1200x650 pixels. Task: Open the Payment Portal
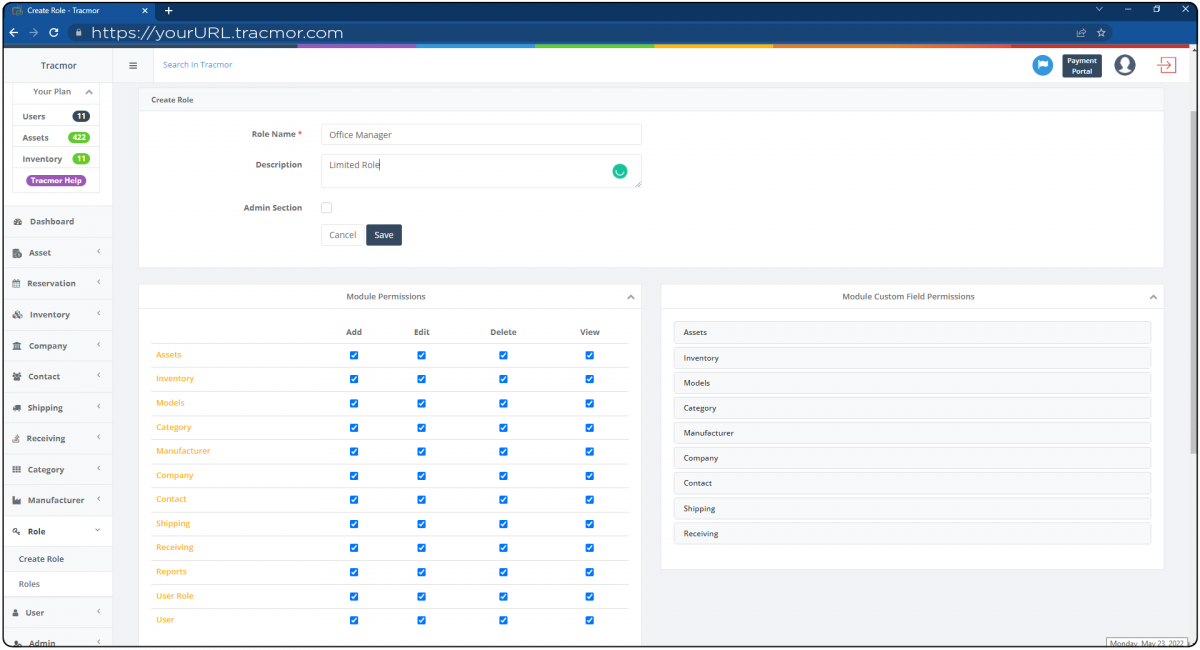pos(1081,65)
